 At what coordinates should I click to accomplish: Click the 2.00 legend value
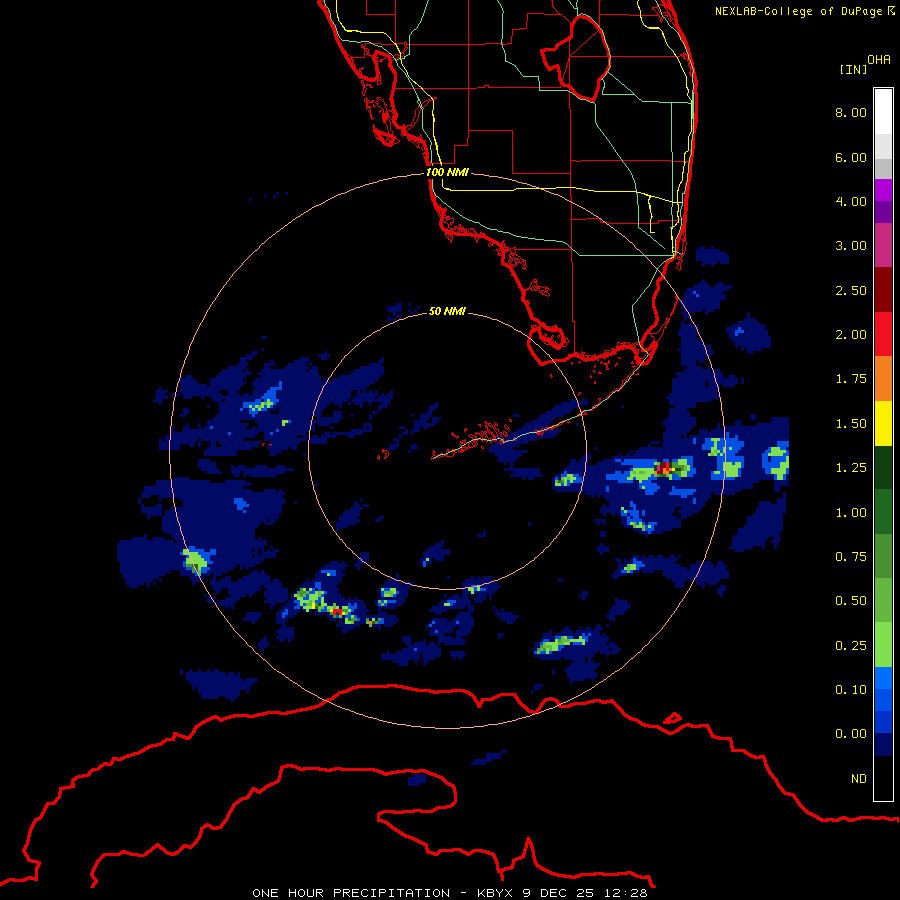[x=851, y=335]
